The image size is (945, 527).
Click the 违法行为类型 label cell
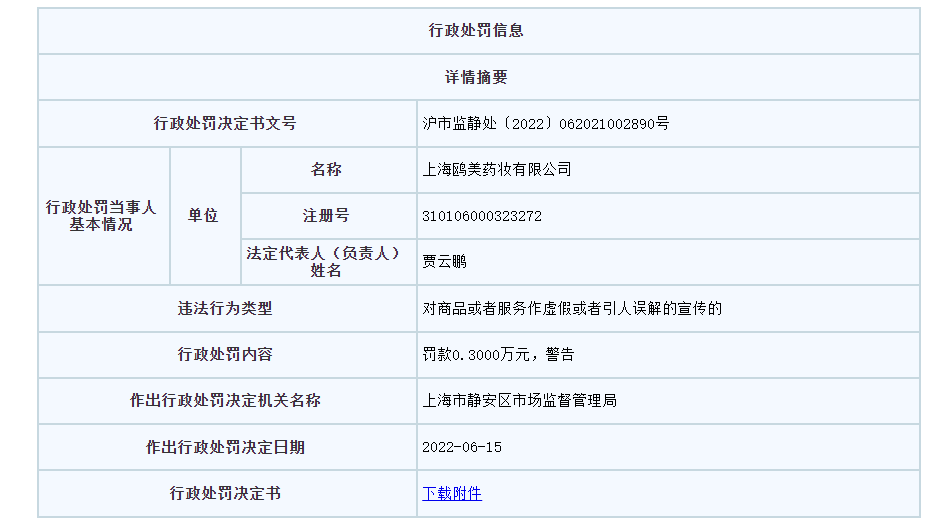click(225, 309)
